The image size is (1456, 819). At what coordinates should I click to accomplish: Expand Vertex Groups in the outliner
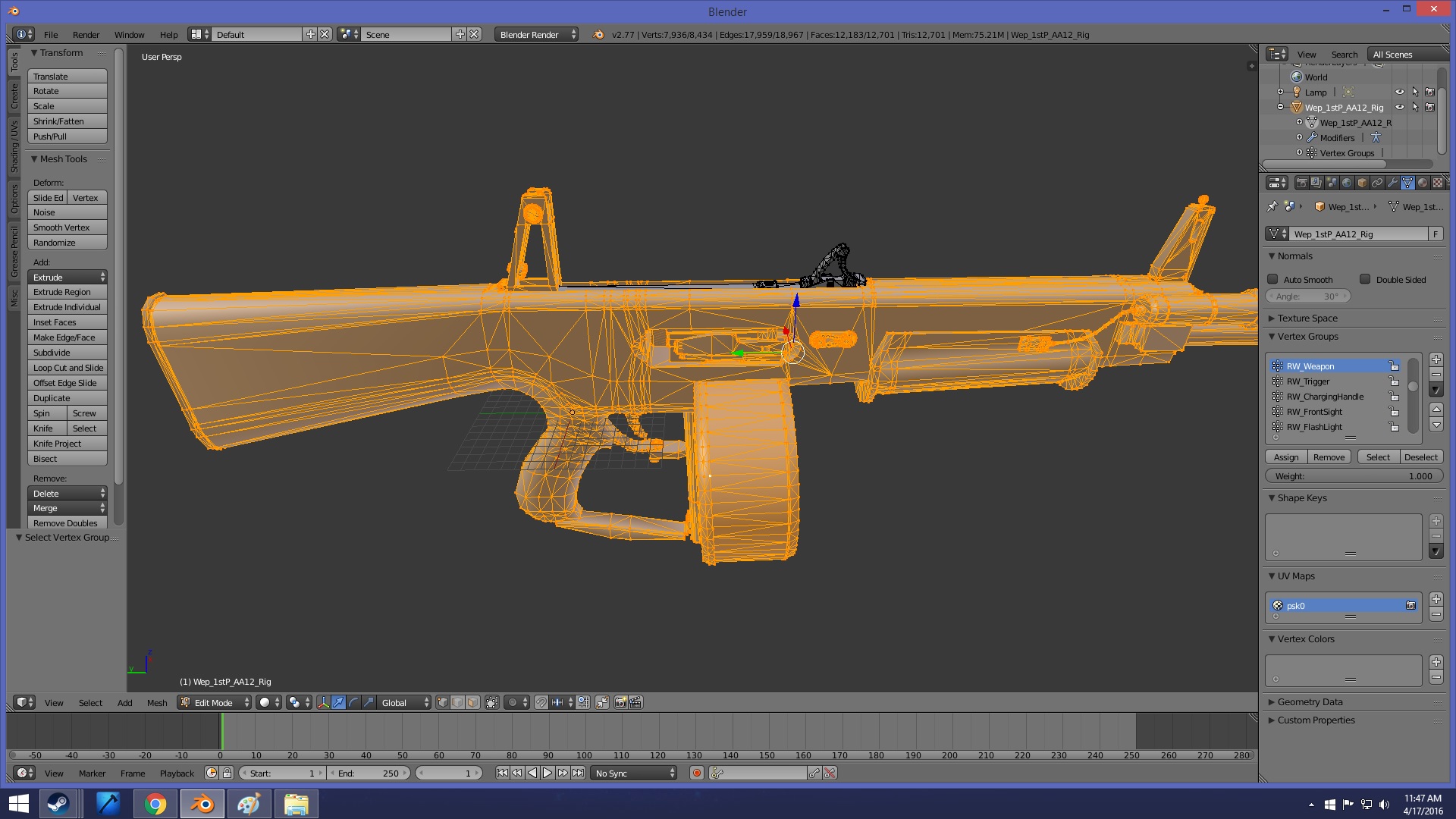pos(1299,153)
